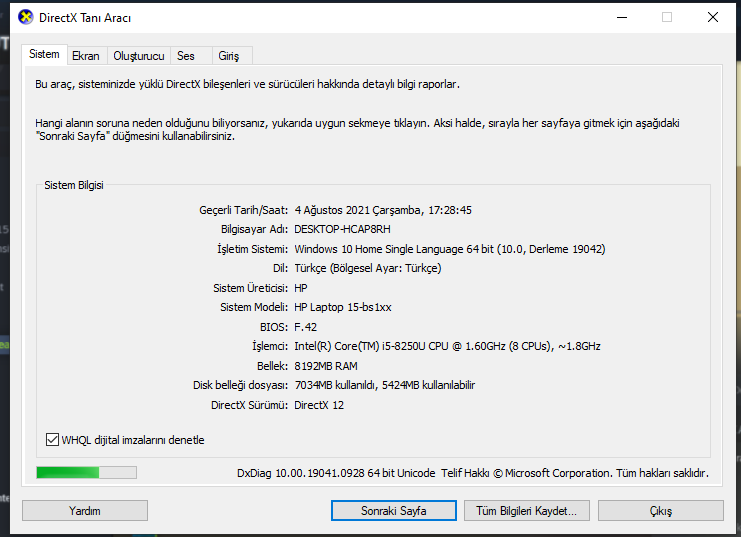Click the Intel Core i5-8250U processor text
Image resolution: width=741 pixels, height=537 pixels.
447,346
